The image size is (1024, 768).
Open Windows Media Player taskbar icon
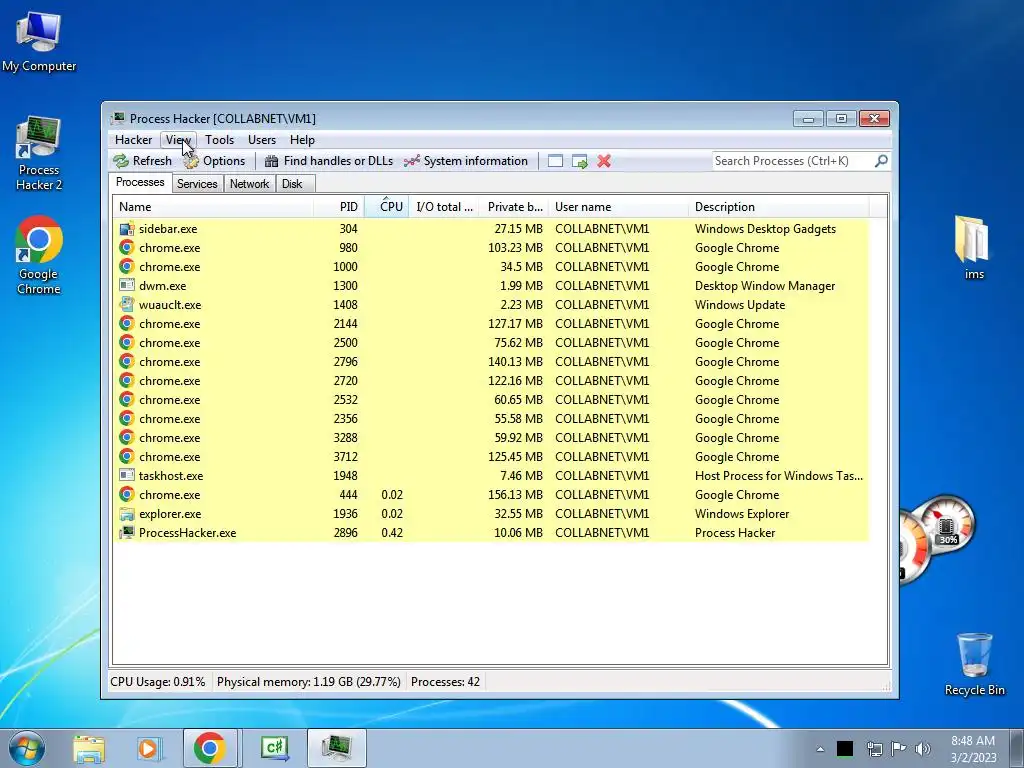148,748
